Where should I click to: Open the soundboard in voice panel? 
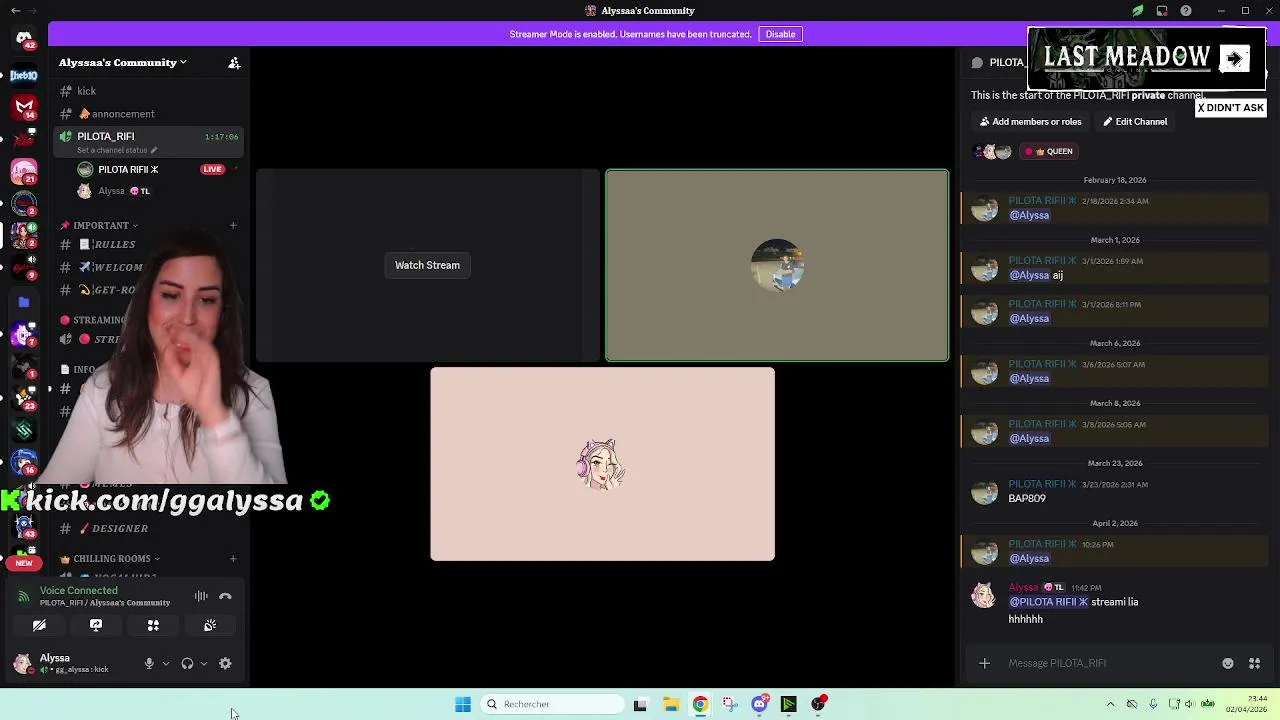tap(210, 625)
